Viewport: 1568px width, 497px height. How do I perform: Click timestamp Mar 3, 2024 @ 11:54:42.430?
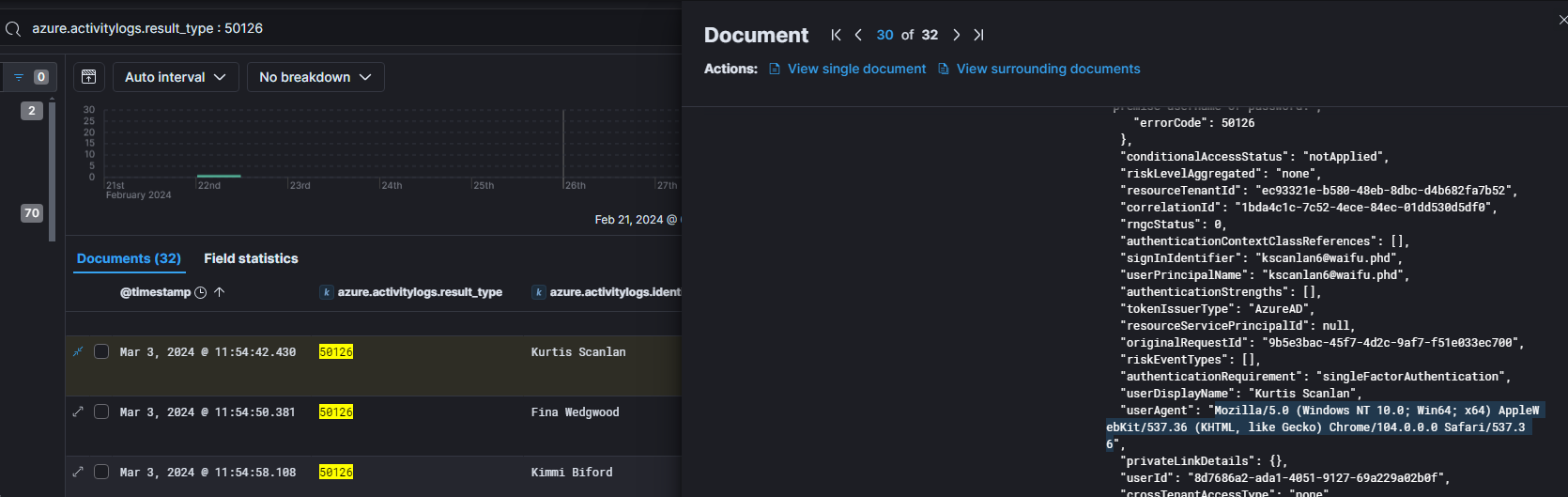[x=208, y=352]
